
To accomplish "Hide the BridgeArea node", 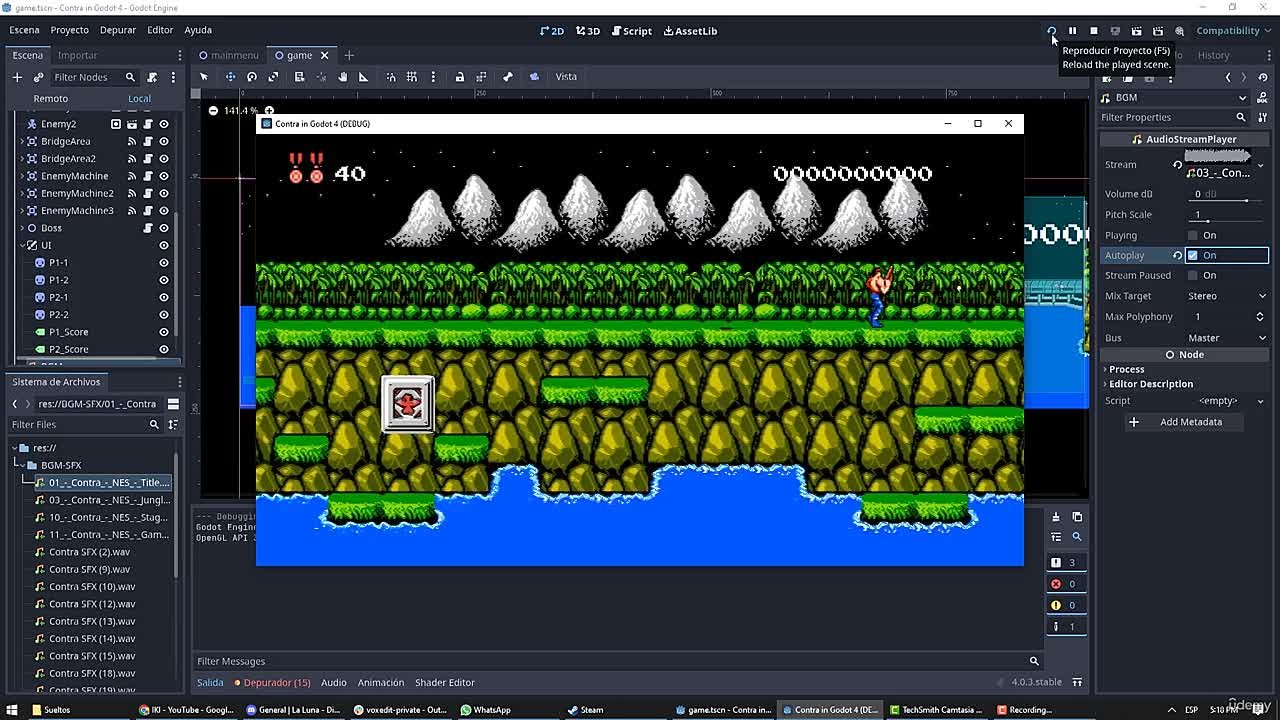I will (164, 141).
